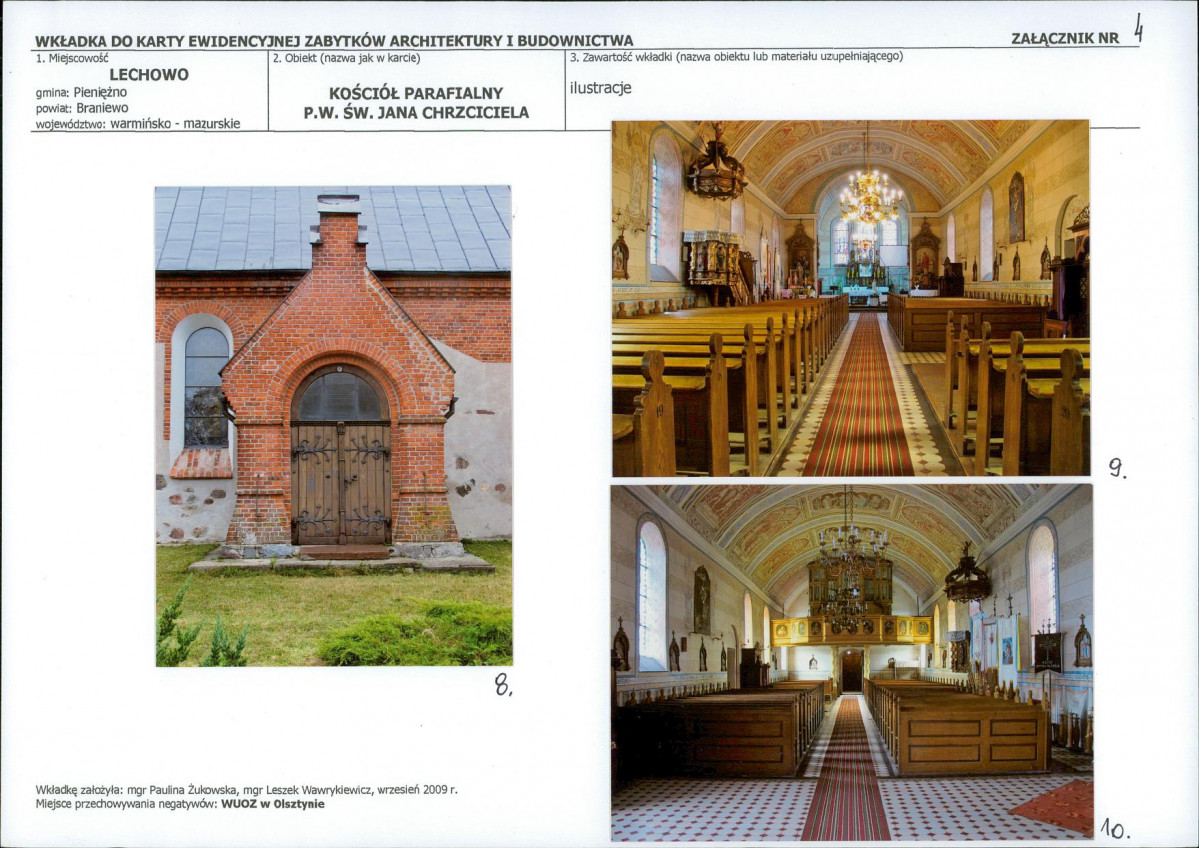Click the handwritten photo number 8
The width and height of the screenshot is (1199, 848).
[503, 684]
